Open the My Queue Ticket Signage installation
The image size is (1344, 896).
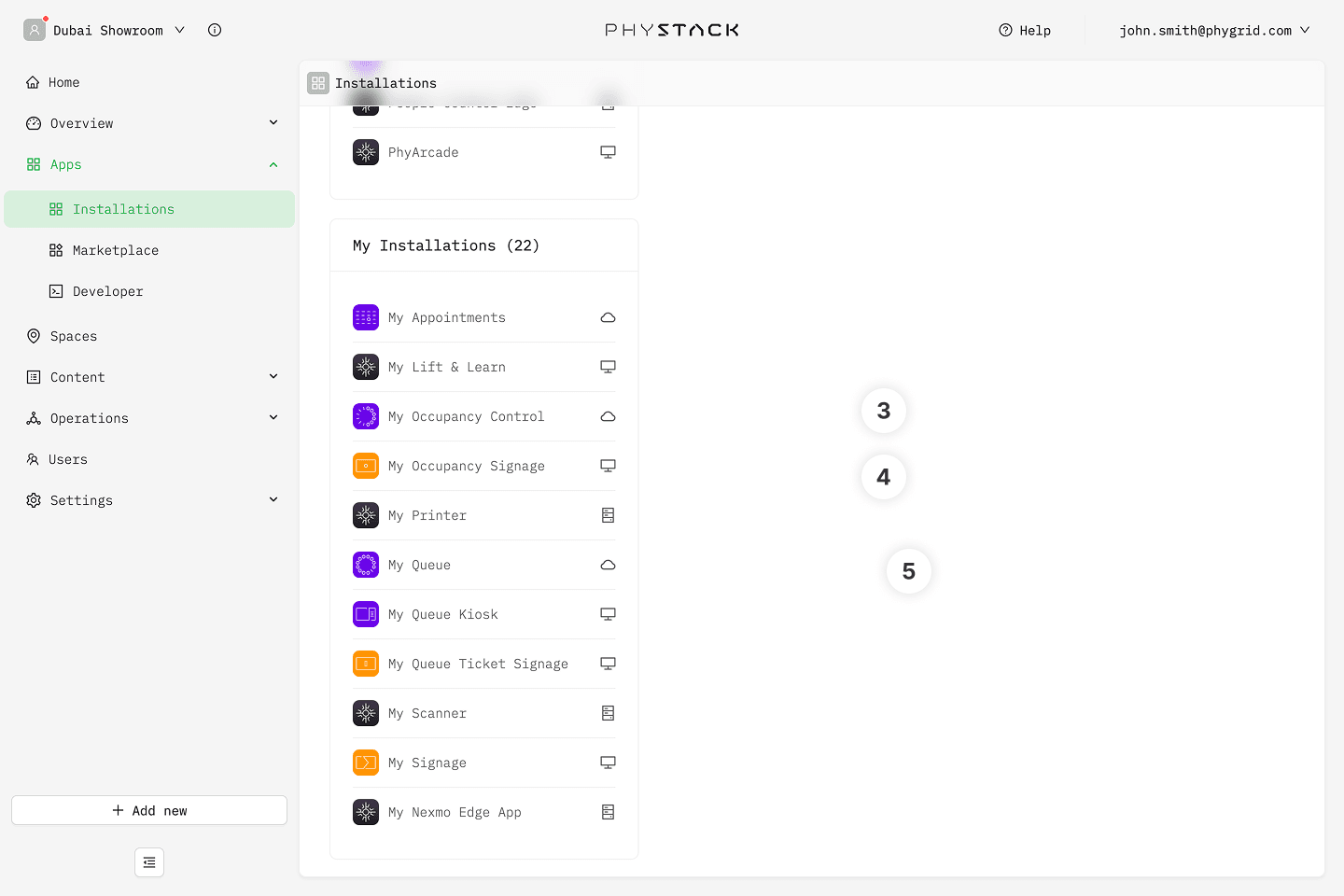[484, 664]
